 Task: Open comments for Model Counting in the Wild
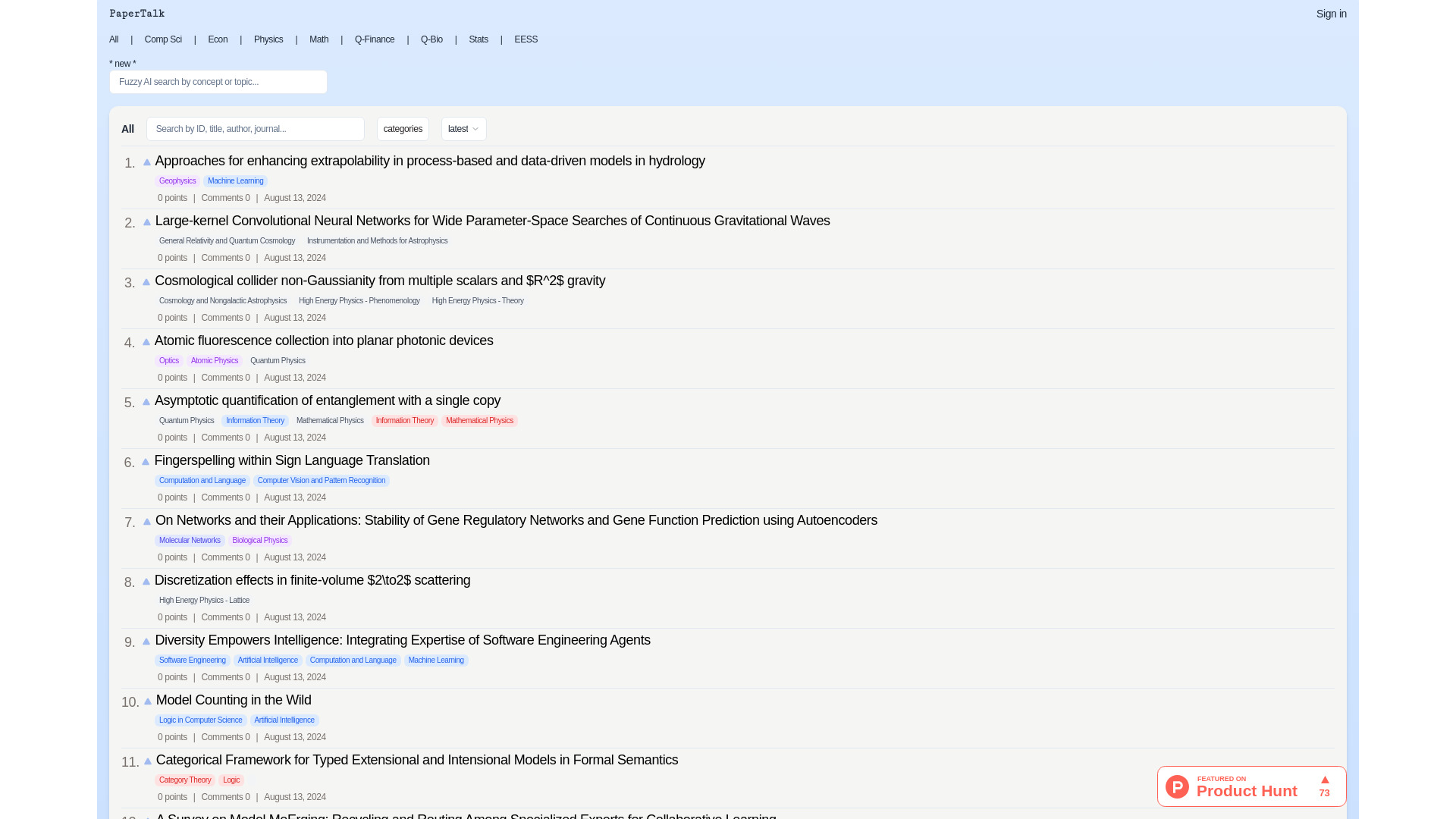[225, 736]
